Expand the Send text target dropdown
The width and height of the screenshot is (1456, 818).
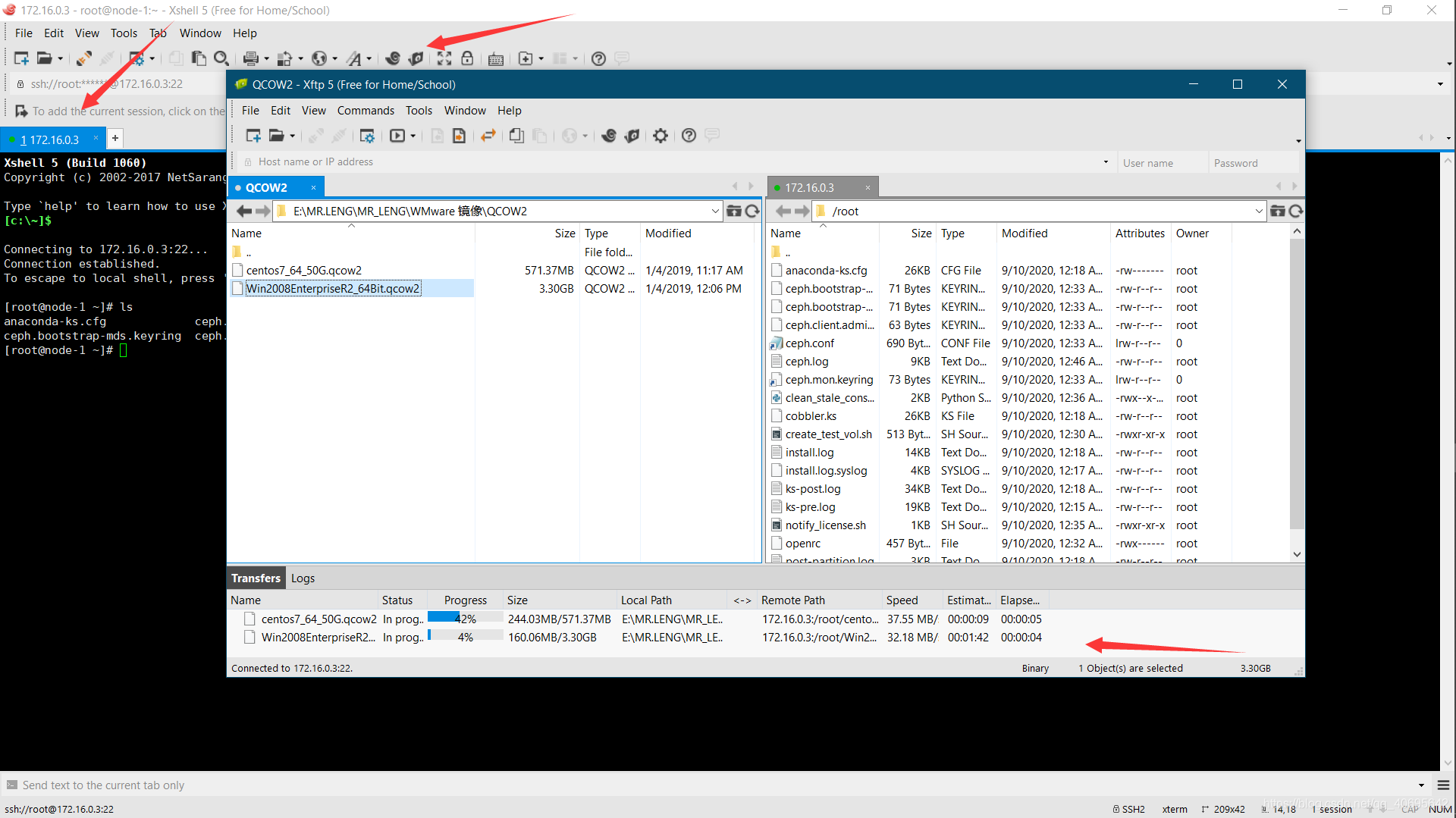(1421, 785)
